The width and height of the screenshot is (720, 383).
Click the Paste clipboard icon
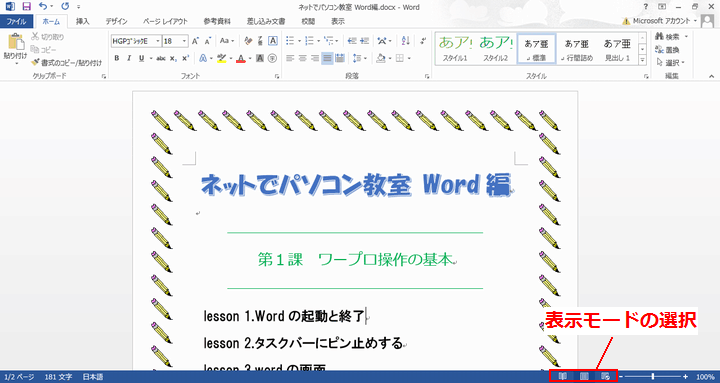16,42
